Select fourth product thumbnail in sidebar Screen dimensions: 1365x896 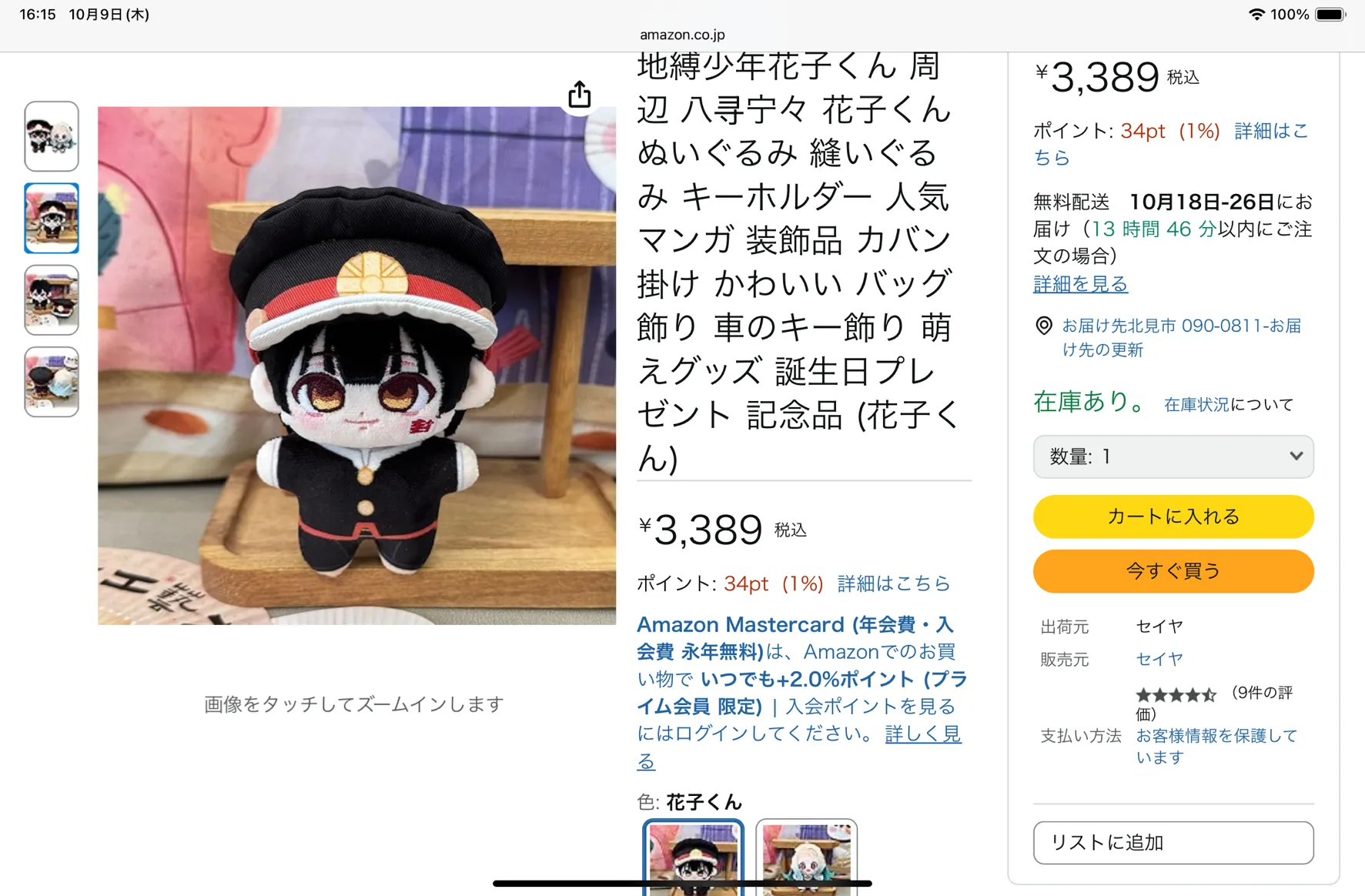coord(52,382)
